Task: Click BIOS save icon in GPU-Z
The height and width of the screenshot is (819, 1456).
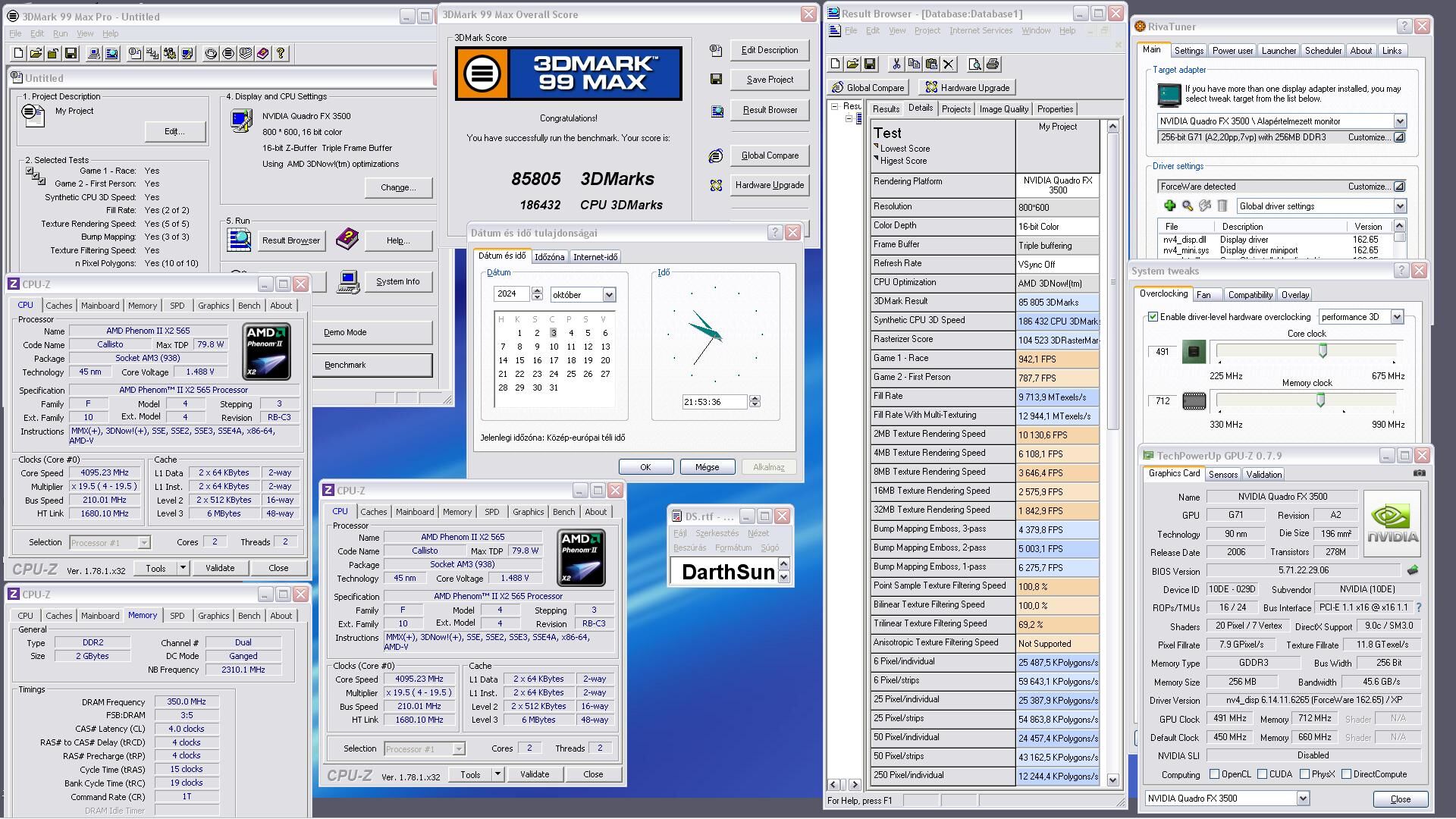Action: [1413, 570]
